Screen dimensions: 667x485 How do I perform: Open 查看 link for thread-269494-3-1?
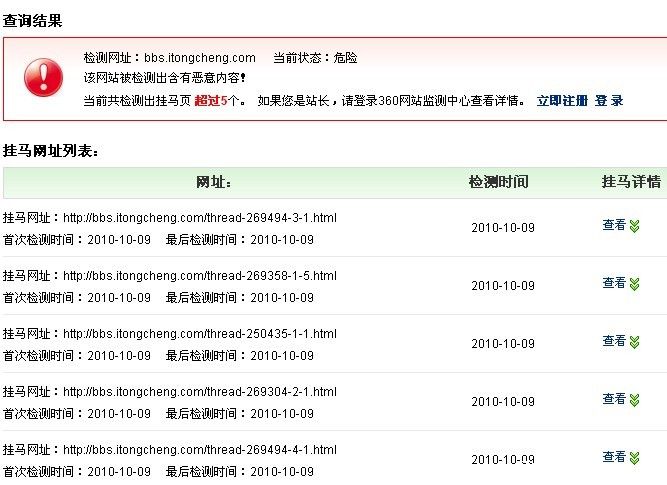[x=614, y=226]
